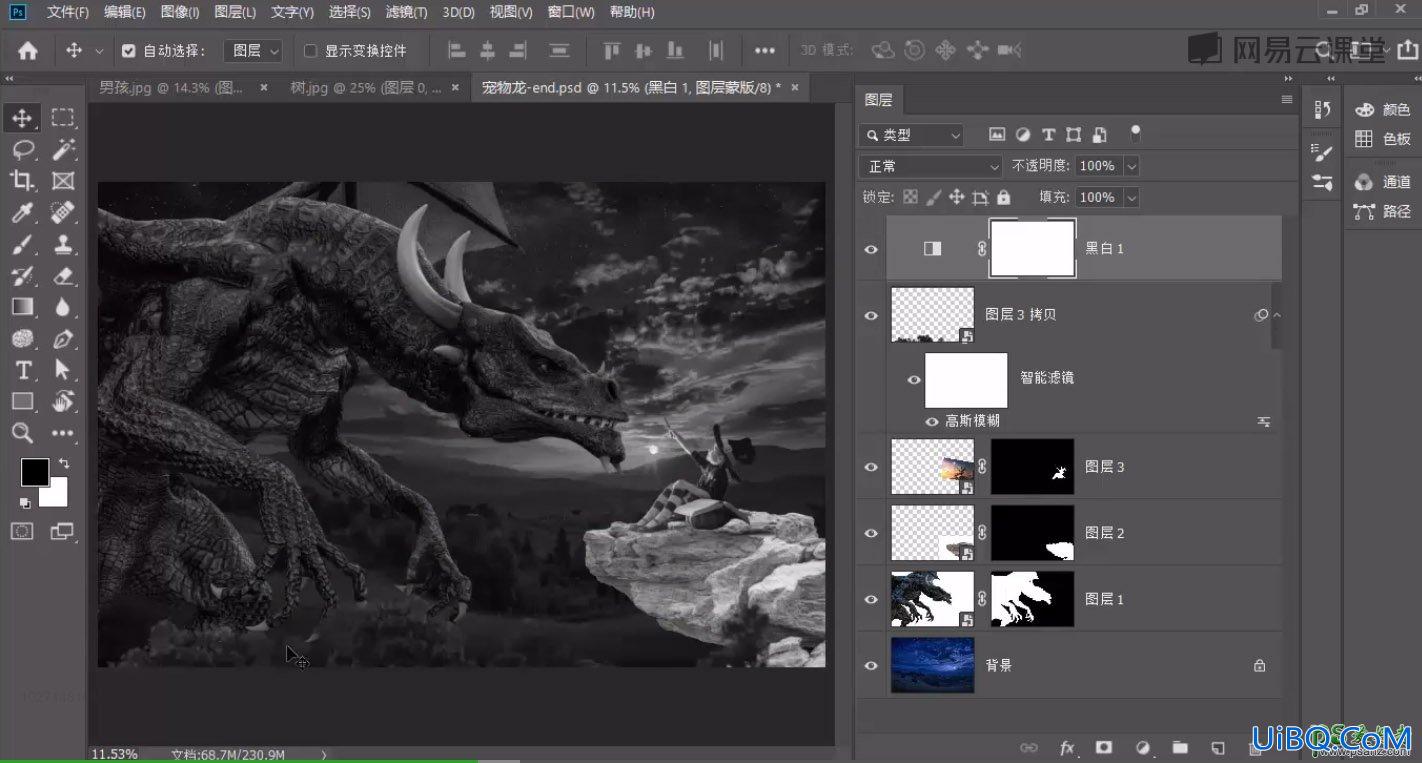The width and height of the screenshot is (1422, 763).
Task: Click the white background color swatch
Action: (x=56, y=496)
